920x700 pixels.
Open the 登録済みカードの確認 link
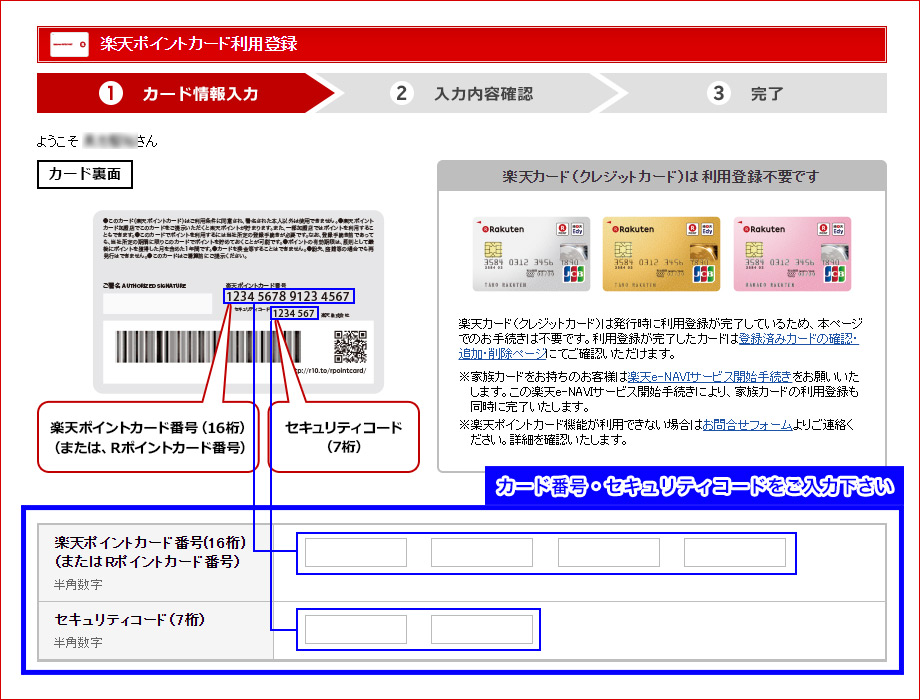[x=797, y=339]
